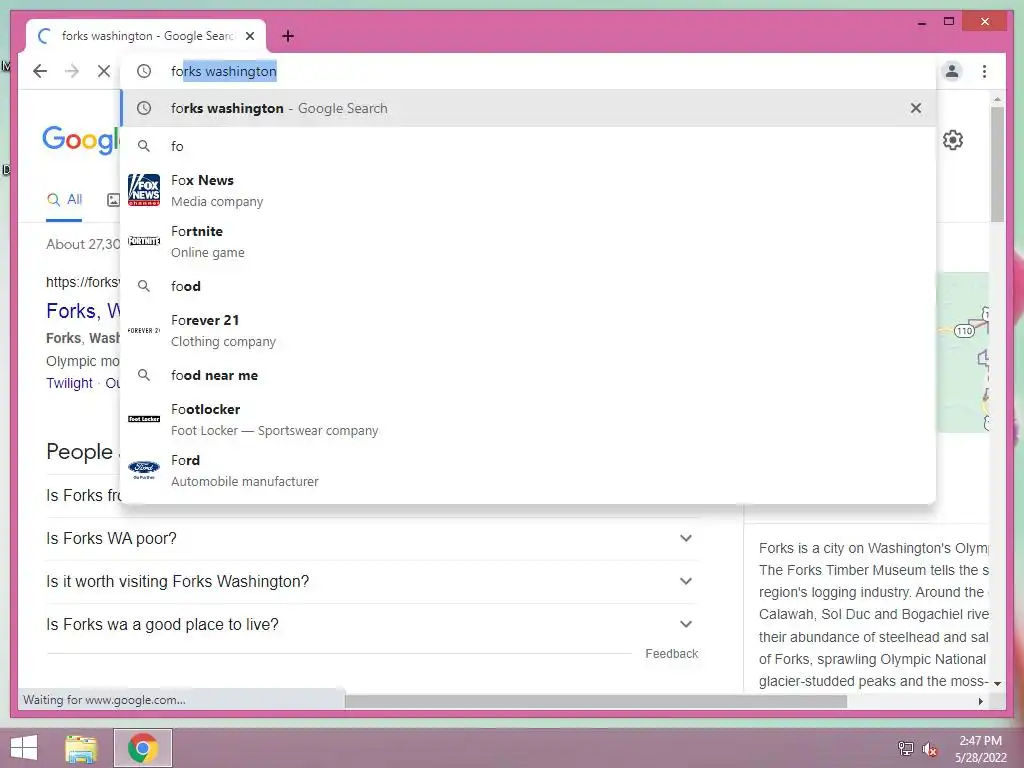Viewport: 1024px width, 768px height.
Task: Pick the Ford Automobile manufacturer suggestion
Action: 528,470
